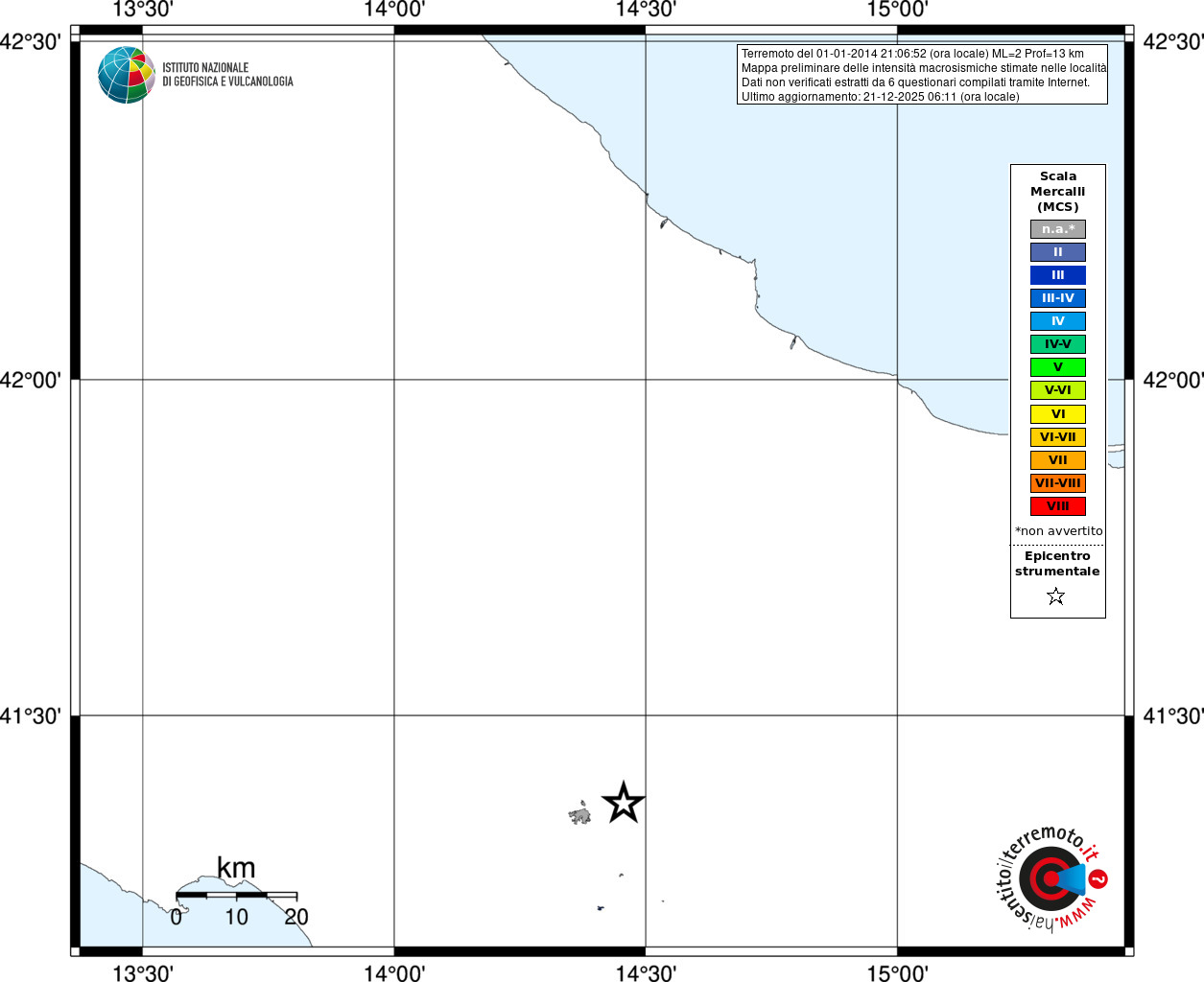Click the 'Scala Mercalli (MCS)' legend title
This screenshot has height=982, width=1204.
point(1058,192)
